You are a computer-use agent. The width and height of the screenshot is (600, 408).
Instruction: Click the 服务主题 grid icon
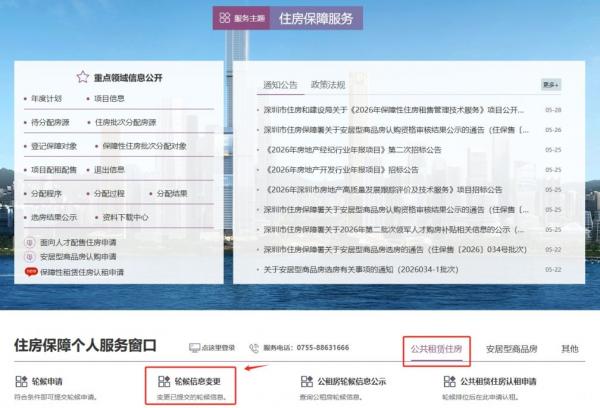[225, 18]
